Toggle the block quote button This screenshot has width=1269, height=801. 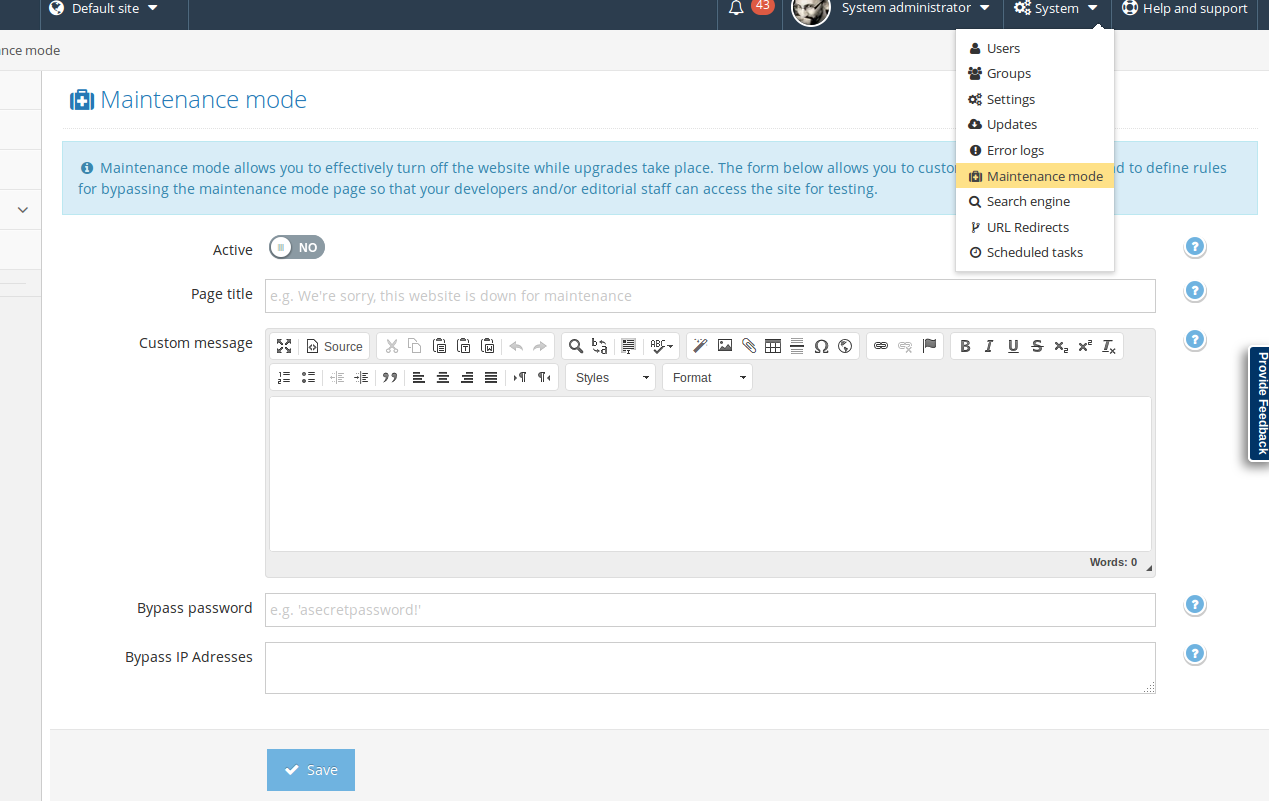[390, 377]
